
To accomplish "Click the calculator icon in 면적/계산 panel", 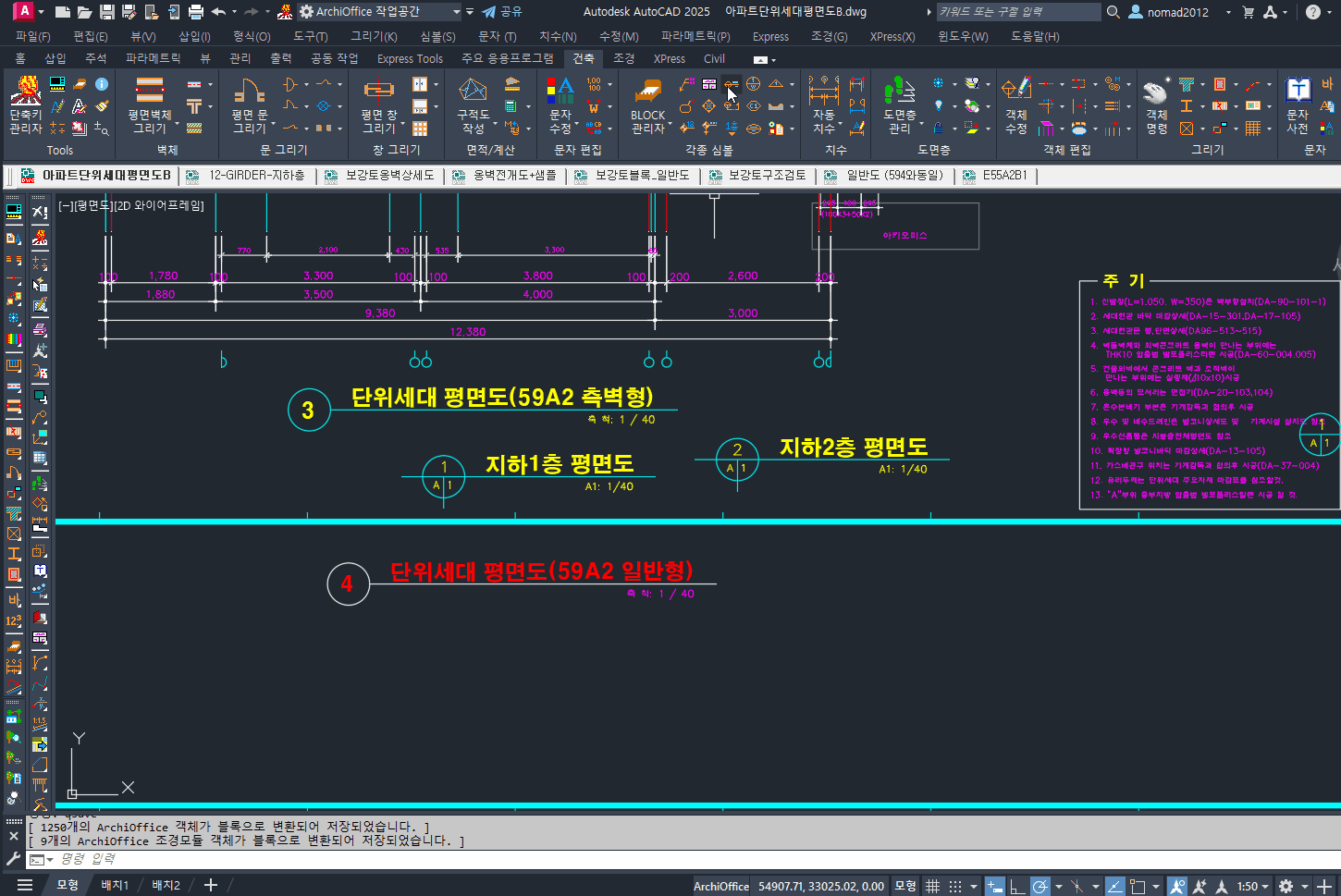I will [x=511, y=106].
